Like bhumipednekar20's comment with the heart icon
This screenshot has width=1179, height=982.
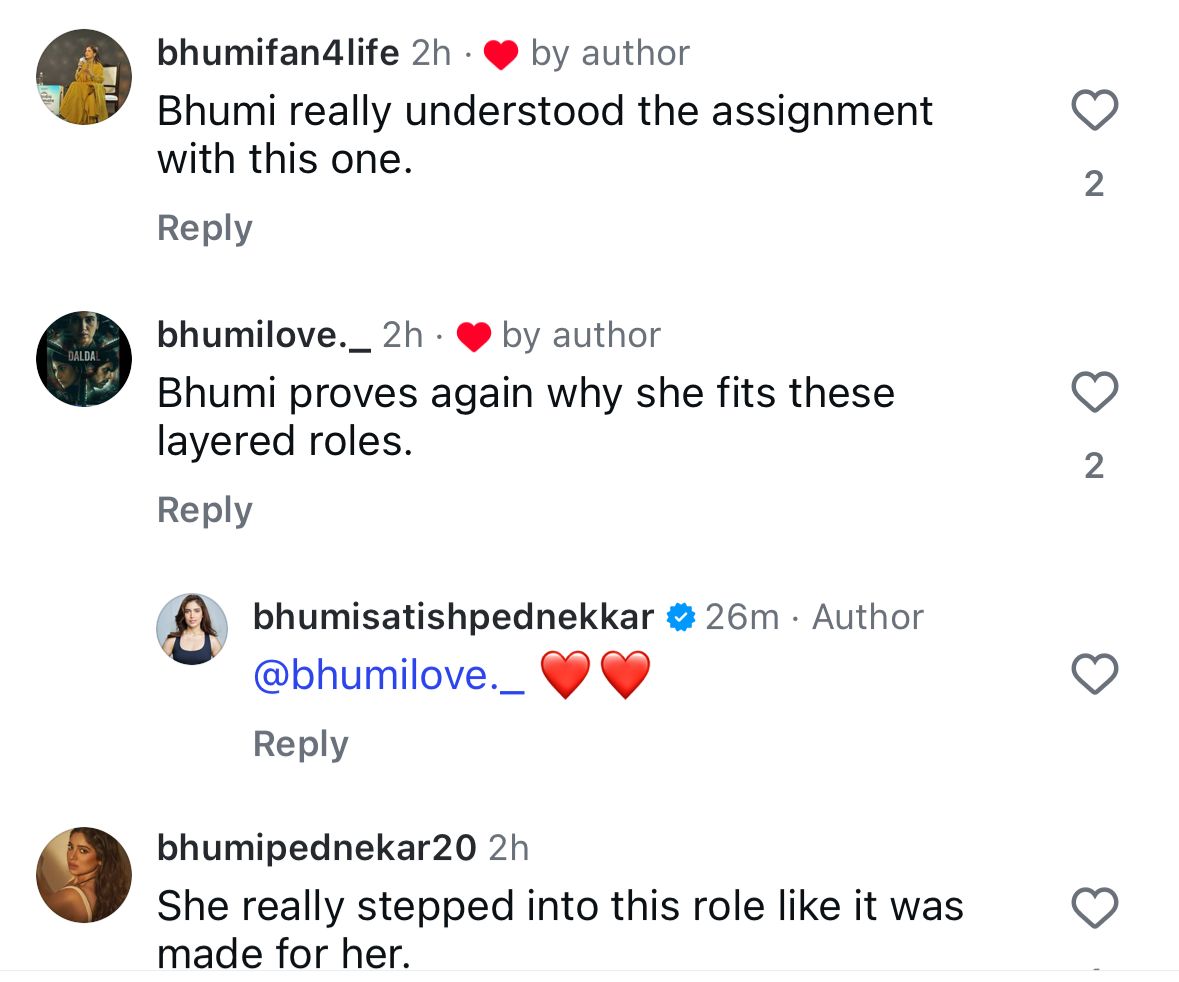(1094, 908)
